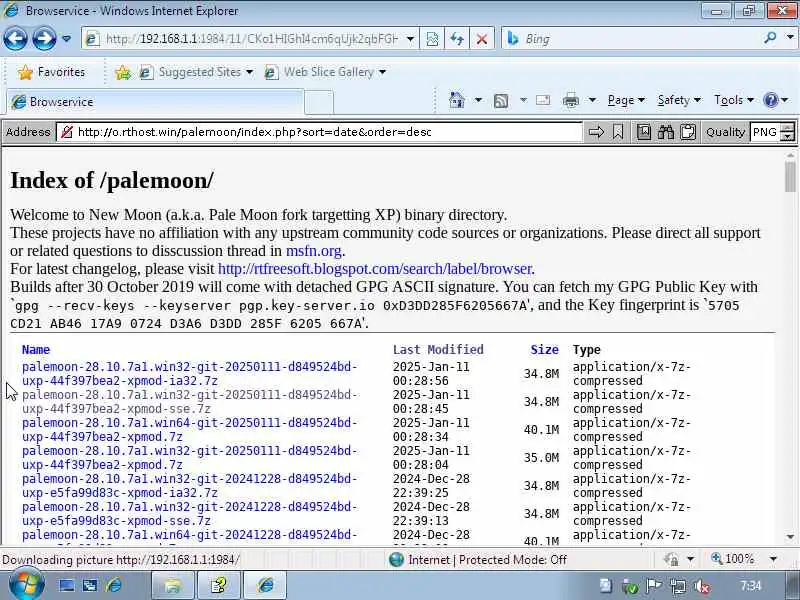Open the Safety menu
The height and width of the screenshot is (600, 800).
(x=679, y=100)
